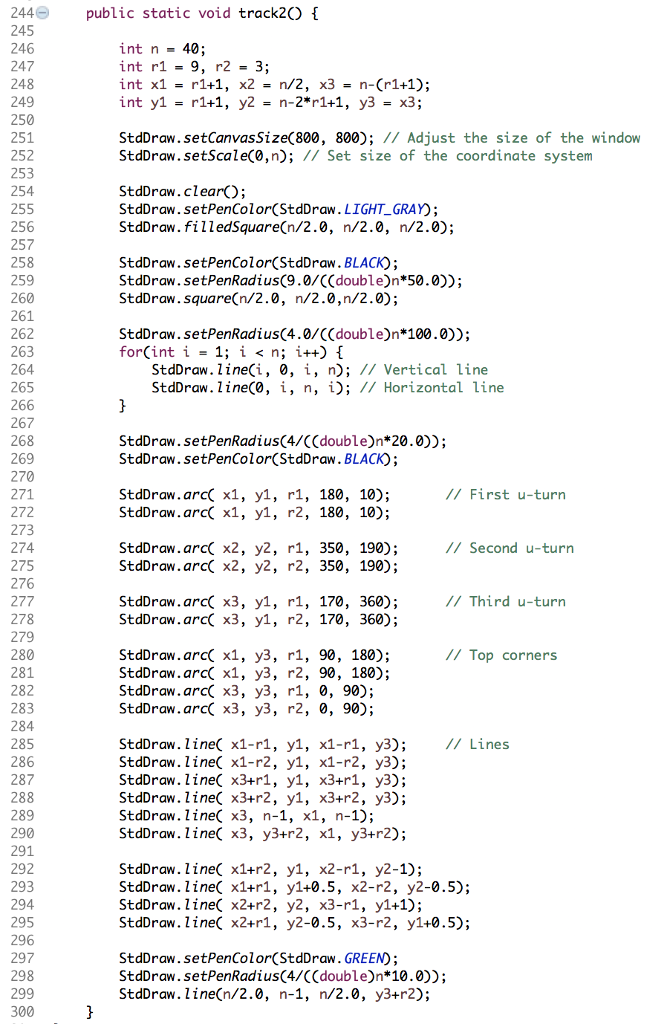This screenshot has height=1024, width=667.
Task: Click the line declaring y1, y2, y3
Action: tap(270, 103)
